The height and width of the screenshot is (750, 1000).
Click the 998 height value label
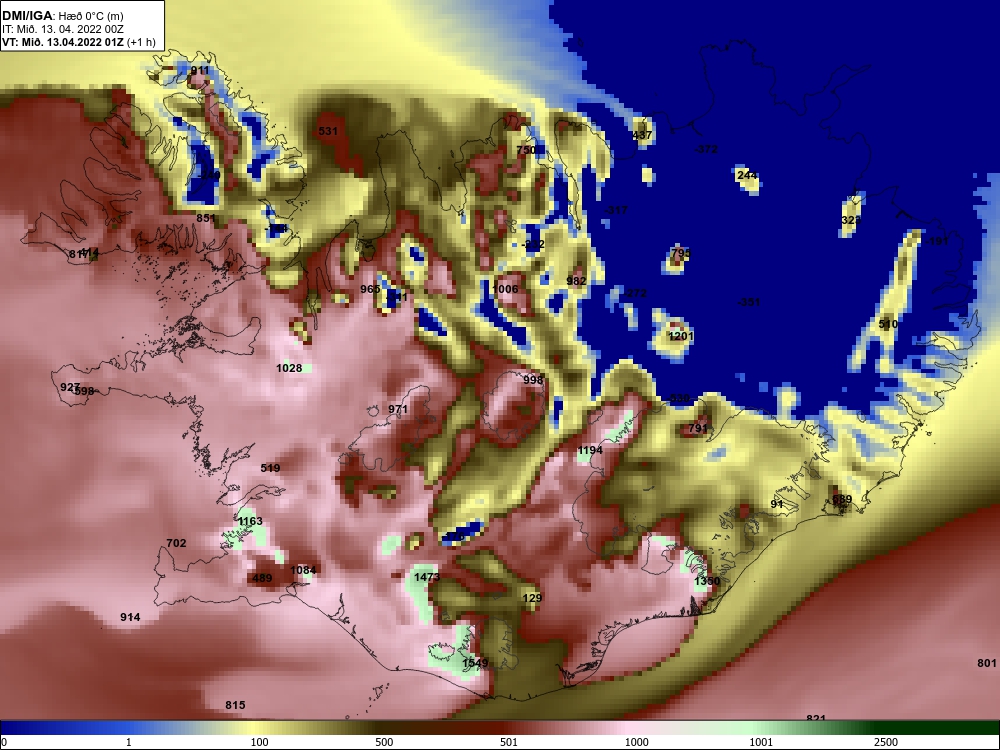pos(533,380)
